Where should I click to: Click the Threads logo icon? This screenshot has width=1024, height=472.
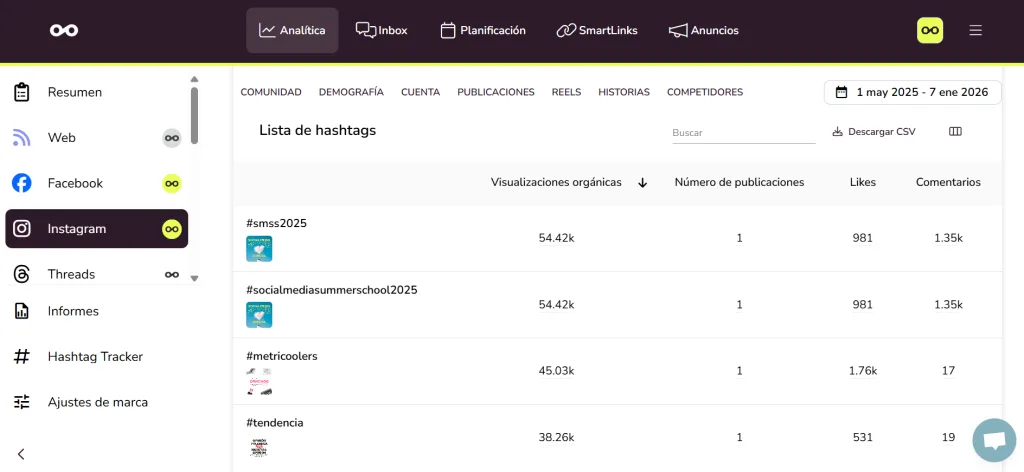click(22, 274)
